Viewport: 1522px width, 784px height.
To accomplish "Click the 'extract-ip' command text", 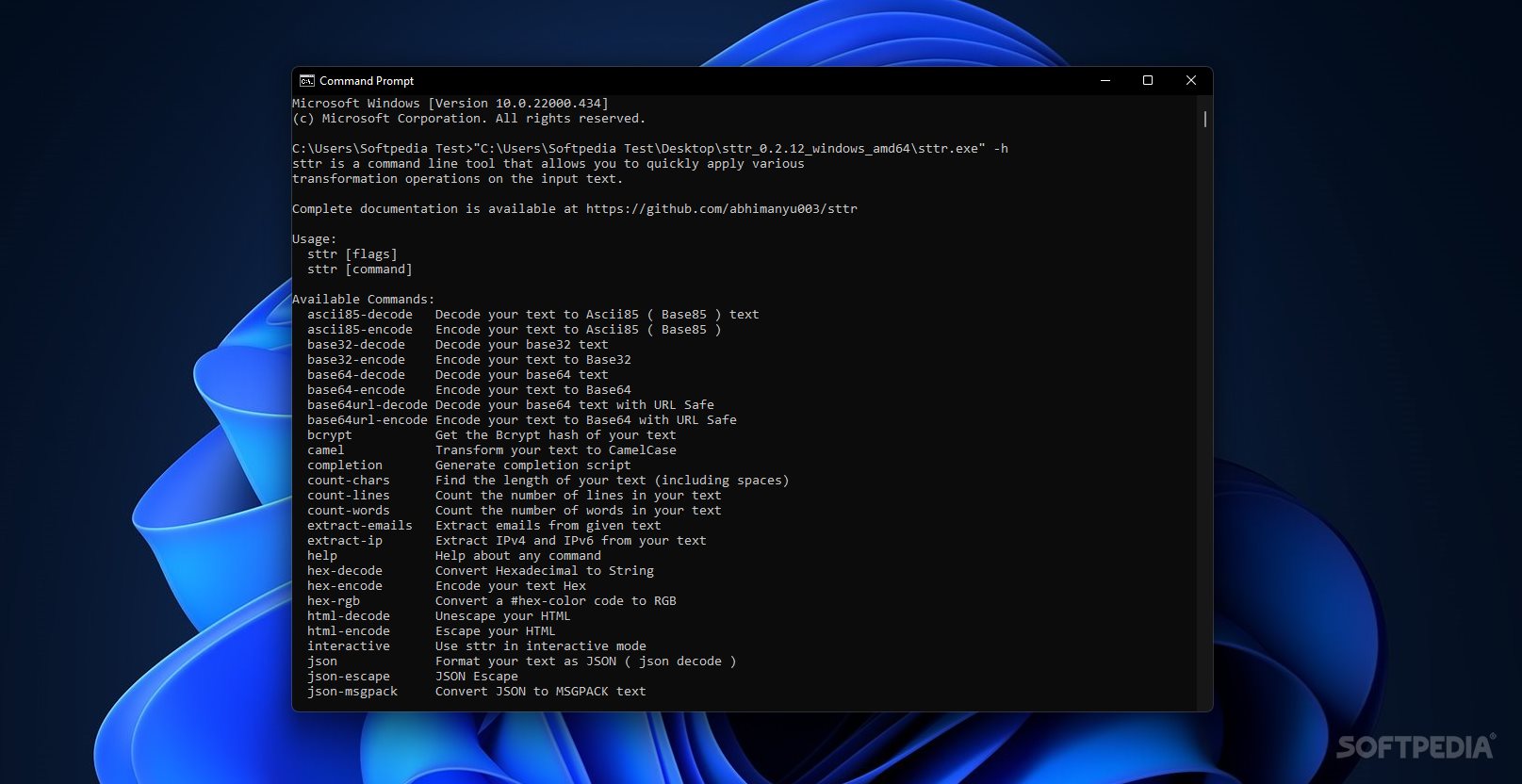I will (345, 541).
